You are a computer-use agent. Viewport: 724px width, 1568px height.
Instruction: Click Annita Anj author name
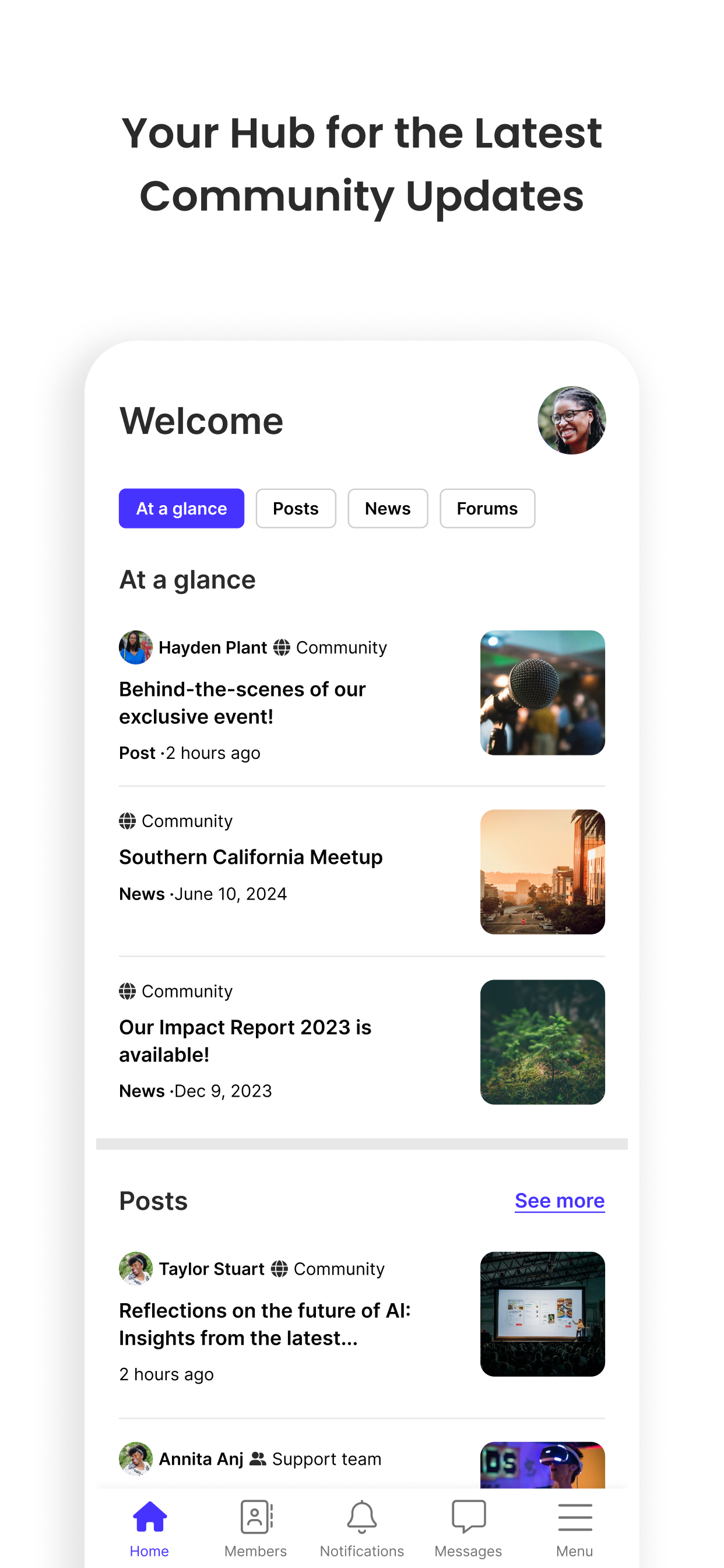click(x=201, y=1459)
